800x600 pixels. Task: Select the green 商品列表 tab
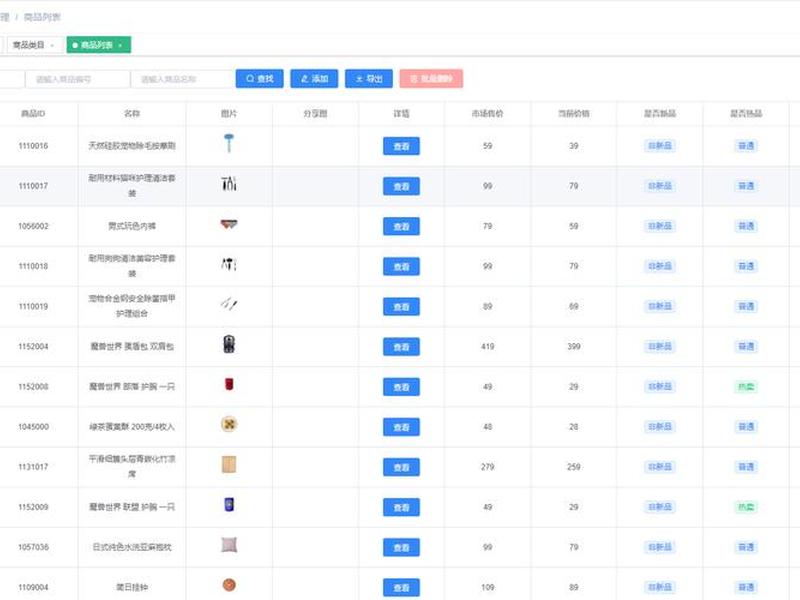(98, 45)
